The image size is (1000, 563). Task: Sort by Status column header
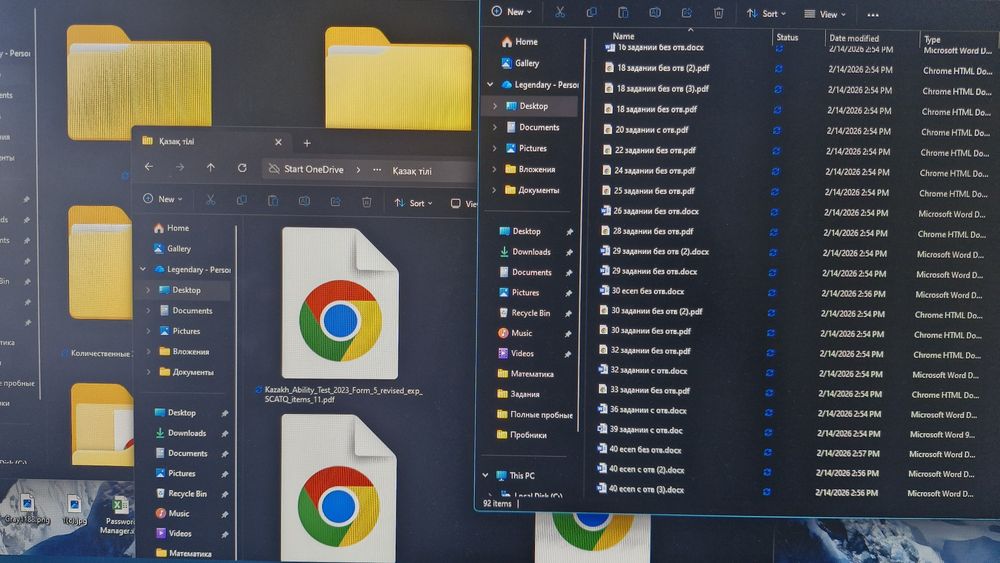click(x=787, y=38)
